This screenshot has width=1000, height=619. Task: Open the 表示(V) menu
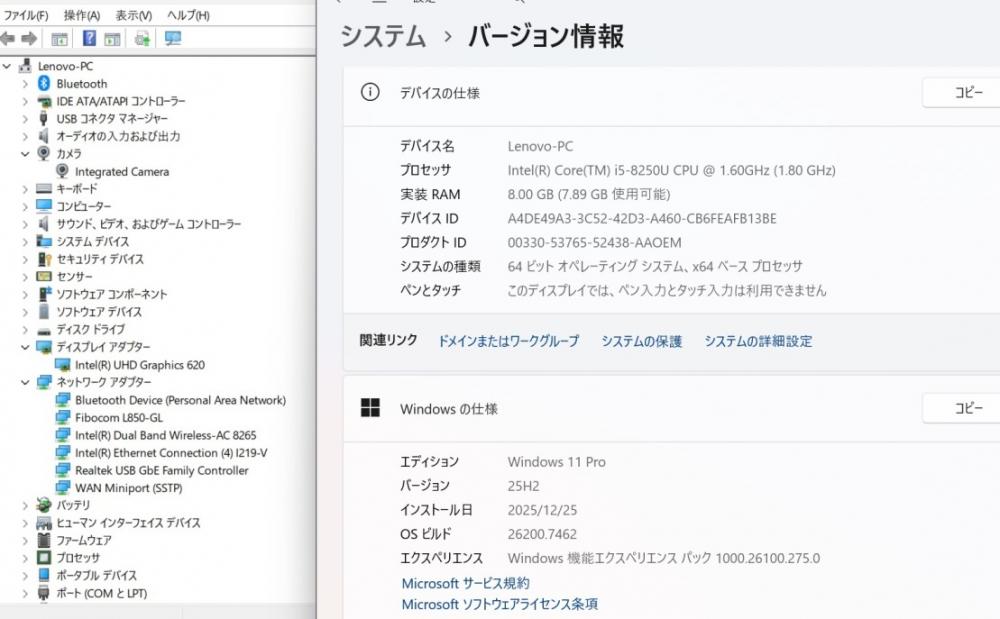pyautogui.click(x=133, y=16)
